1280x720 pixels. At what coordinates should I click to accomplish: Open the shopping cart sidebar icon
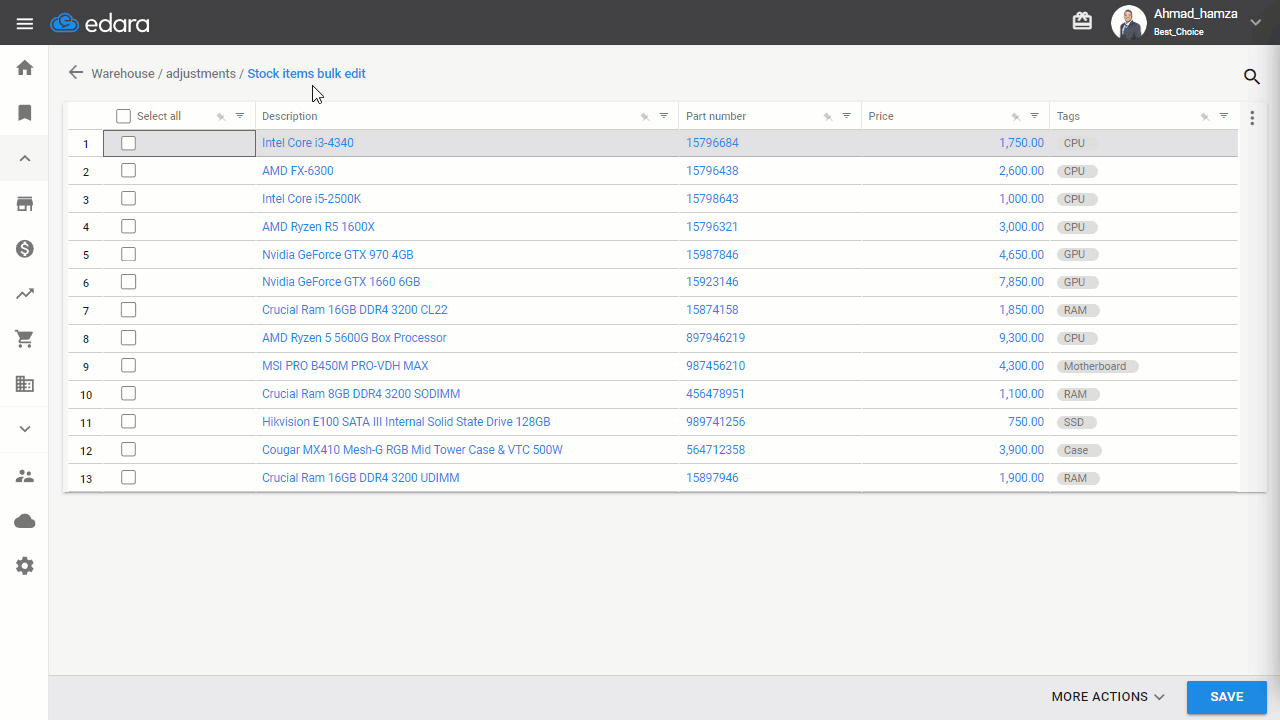(x=25, y=339)
